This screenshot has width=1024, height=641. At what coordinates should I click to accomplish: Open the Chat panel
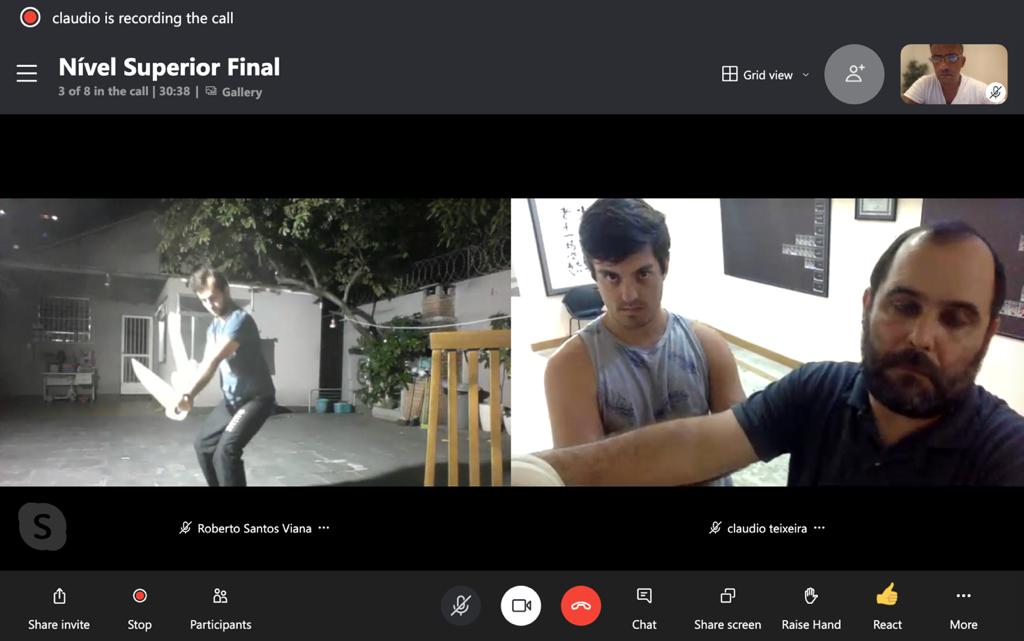tap(644, 608)
